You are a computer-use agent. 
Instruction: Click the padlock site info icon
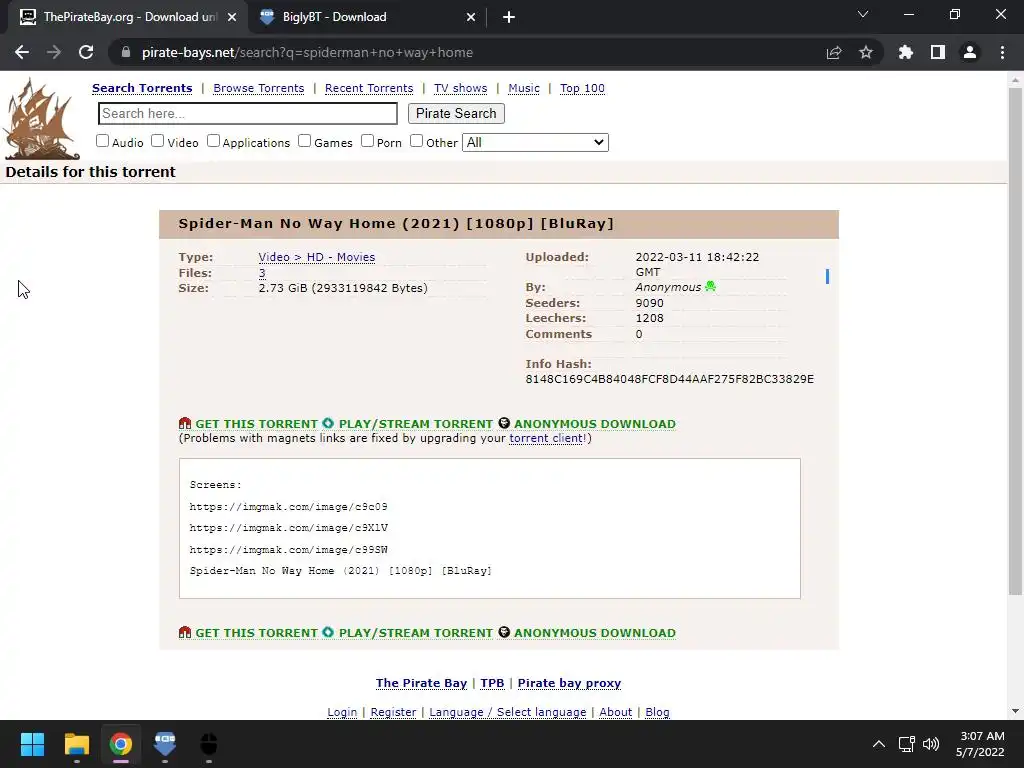126,52
